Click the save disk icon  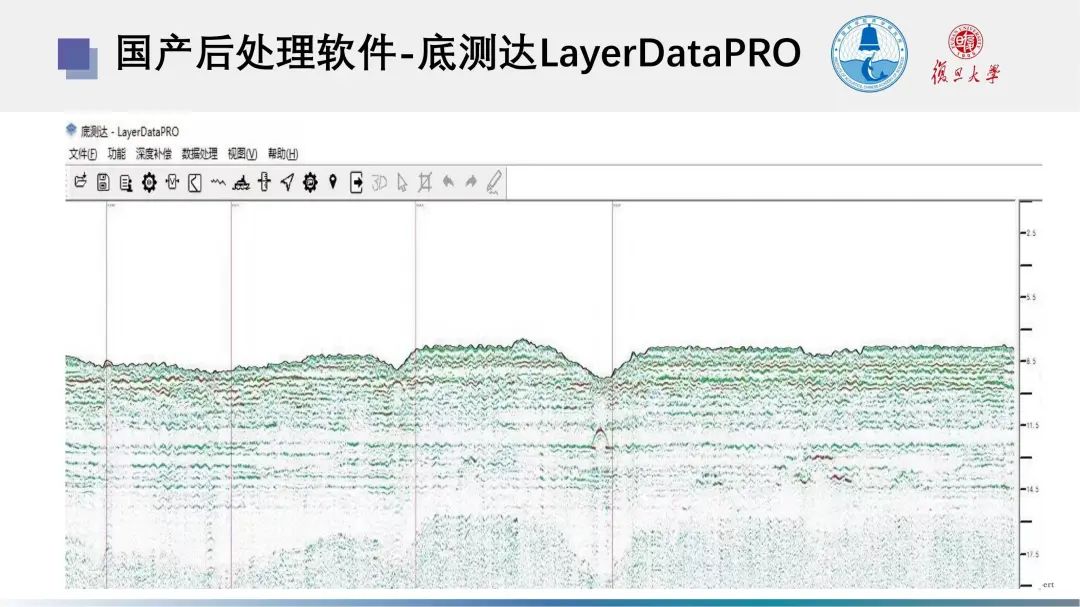pos(103,182)
